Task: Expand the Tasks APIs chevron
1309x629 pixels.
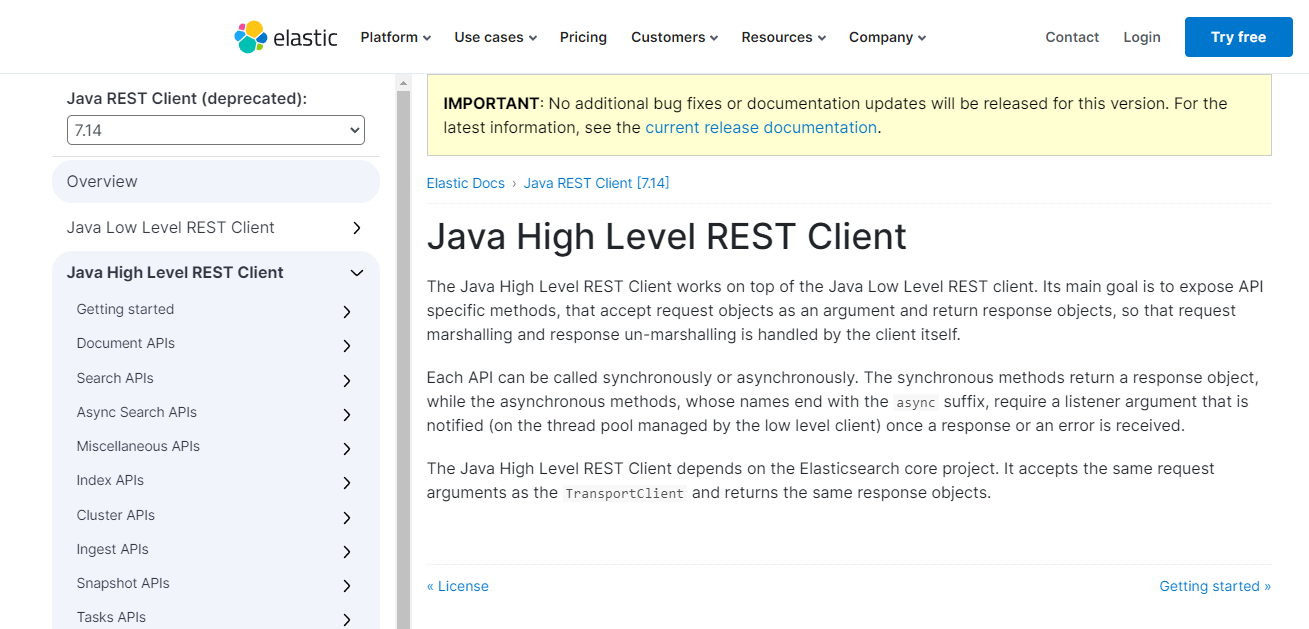Action: click(x=347, y=620)
